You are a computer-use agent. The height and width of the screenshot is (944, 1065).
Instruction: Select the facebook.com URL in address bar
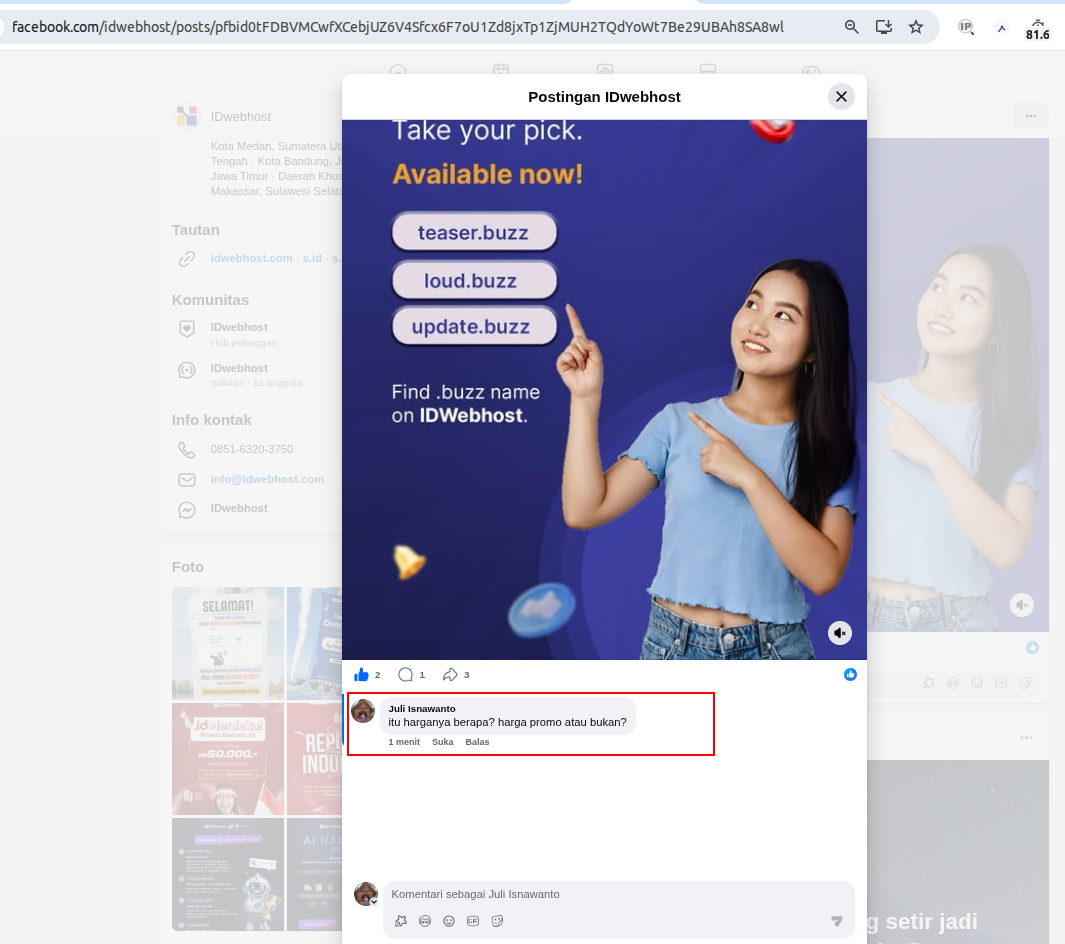point(398,27)
